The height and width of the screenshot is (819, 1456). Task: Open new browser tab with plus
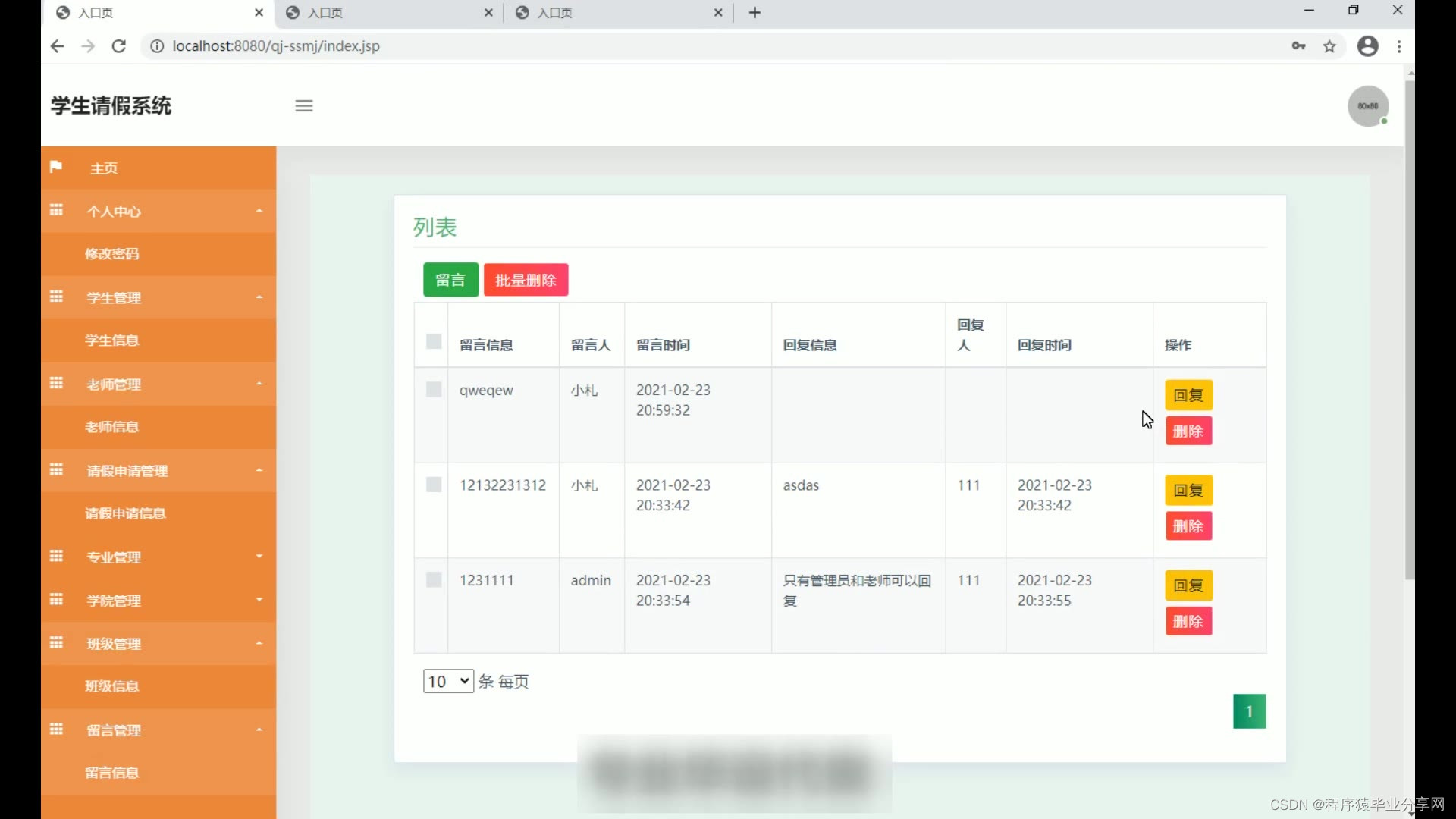click(755, 13)
